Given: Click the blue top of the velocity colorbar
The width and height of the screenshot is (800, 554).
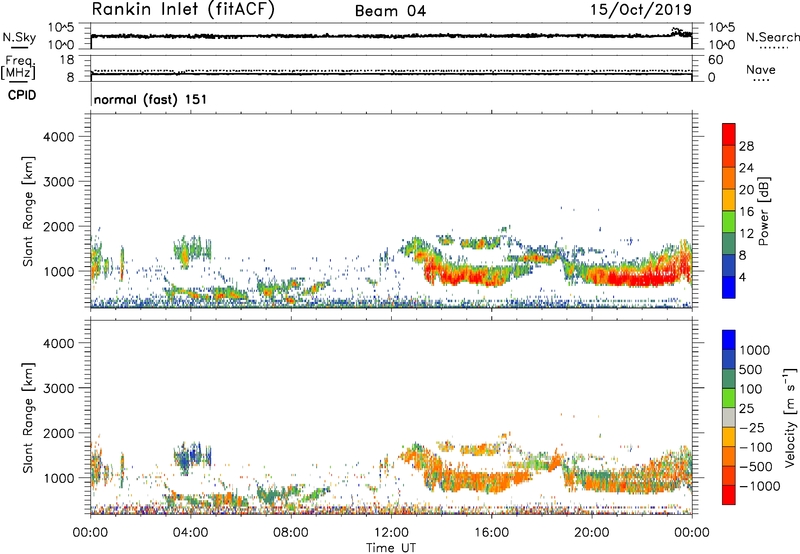Looking at the screenshot, I should coord(729,340).
